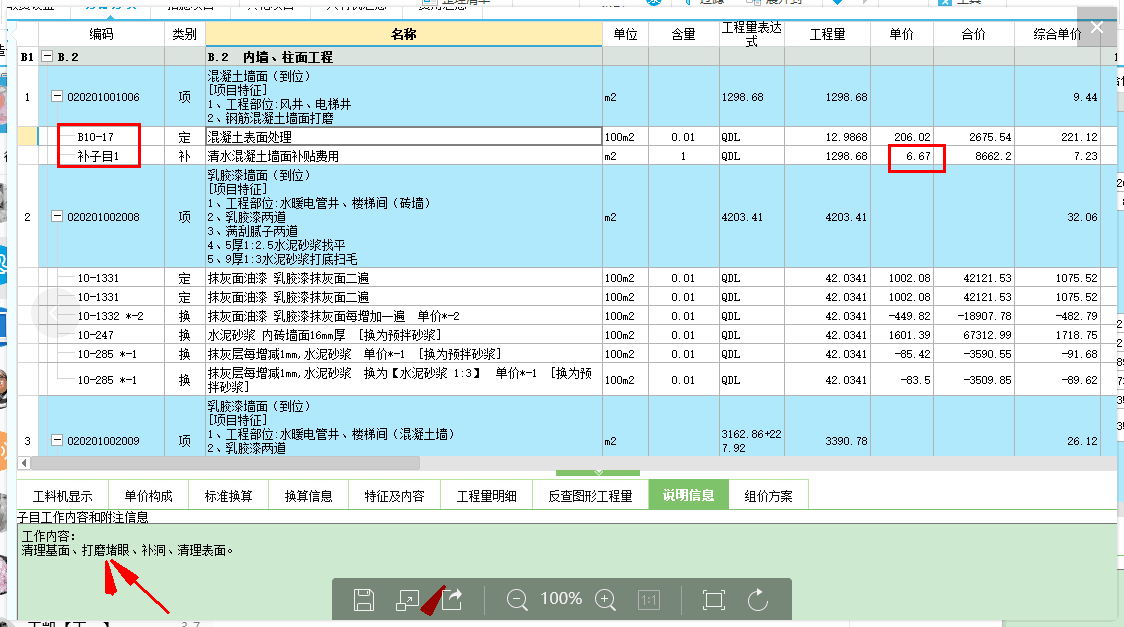Screen dimensions: 1124x627
Task: Rotate the image with the rotate icon
Action: [758, 600]
